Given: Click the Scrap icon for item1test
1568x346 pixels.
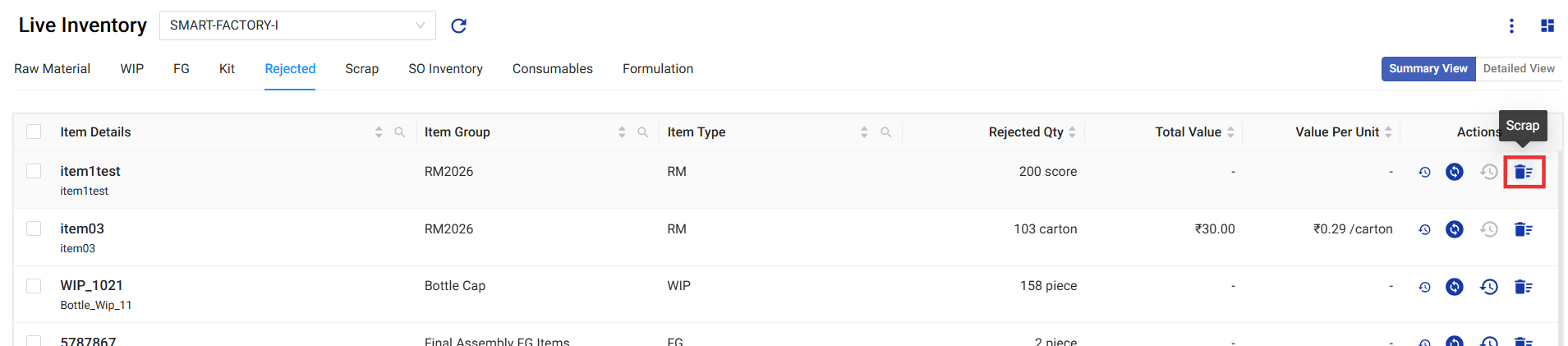Looking at the screenshot, I should [x=1523, y=172].
